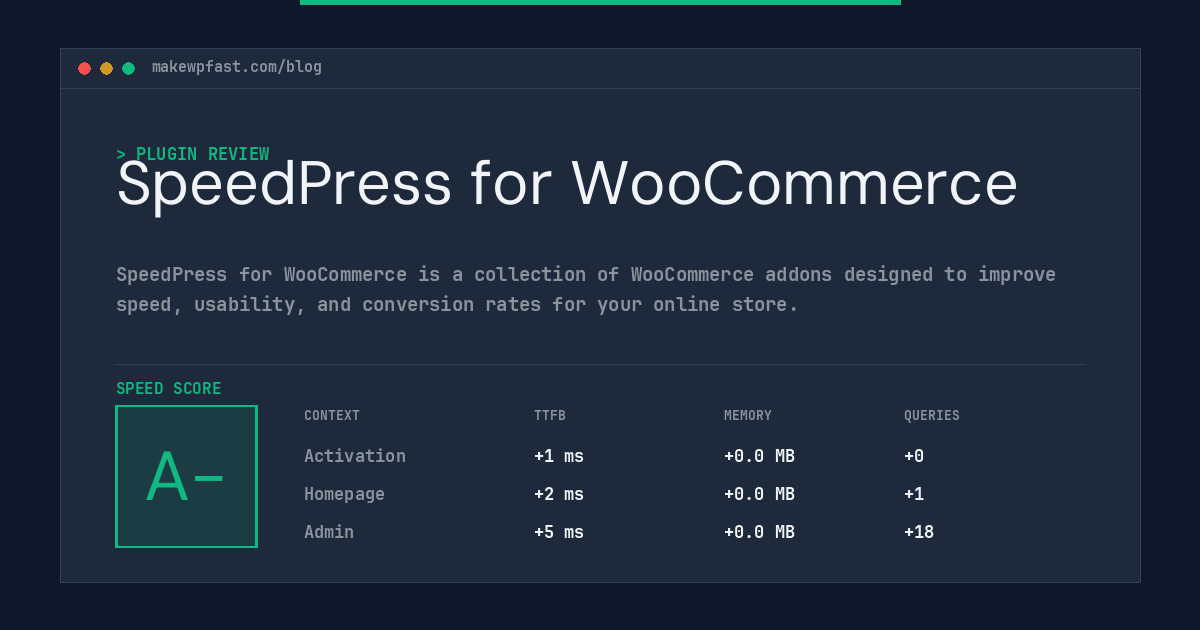
Task: Click the Activation TTFB value +1 ms
Action: (x=559, y=456)
